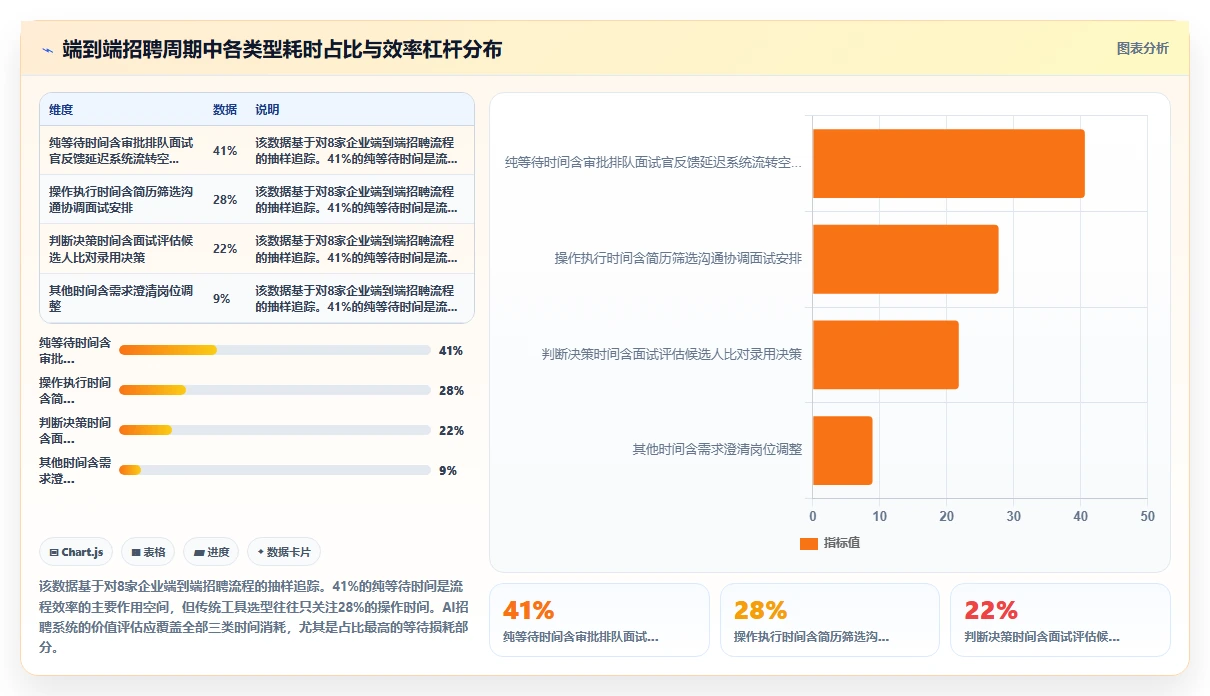This screenshot has width=1210, height=696.
Task: Click the chart bar for 判断决策时间
Action: (x=885, y=354)
